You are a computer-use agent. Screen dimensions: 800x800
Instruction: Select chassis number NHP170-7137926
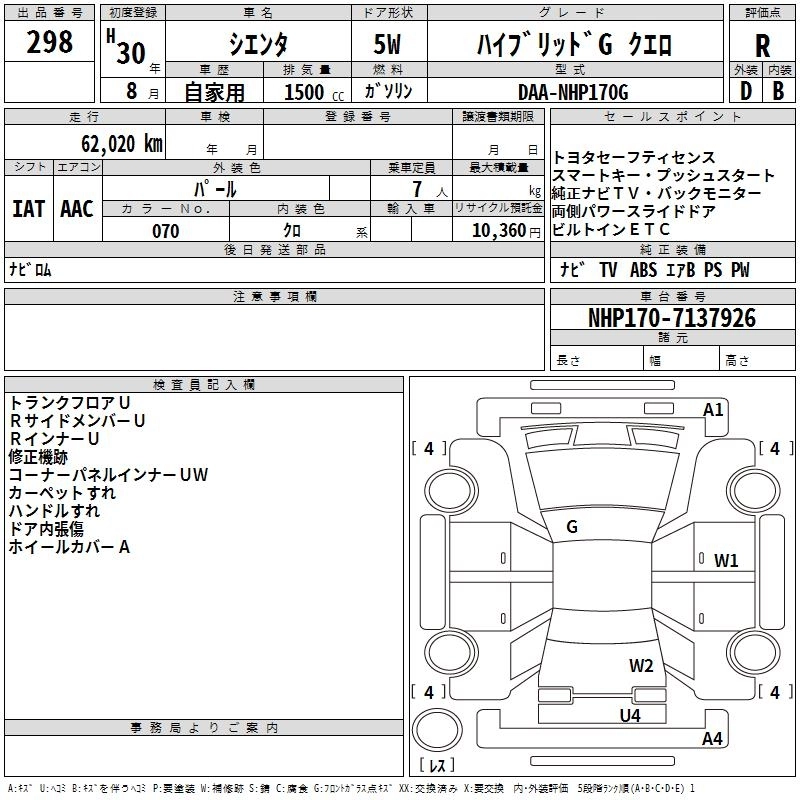click(671, 318)
